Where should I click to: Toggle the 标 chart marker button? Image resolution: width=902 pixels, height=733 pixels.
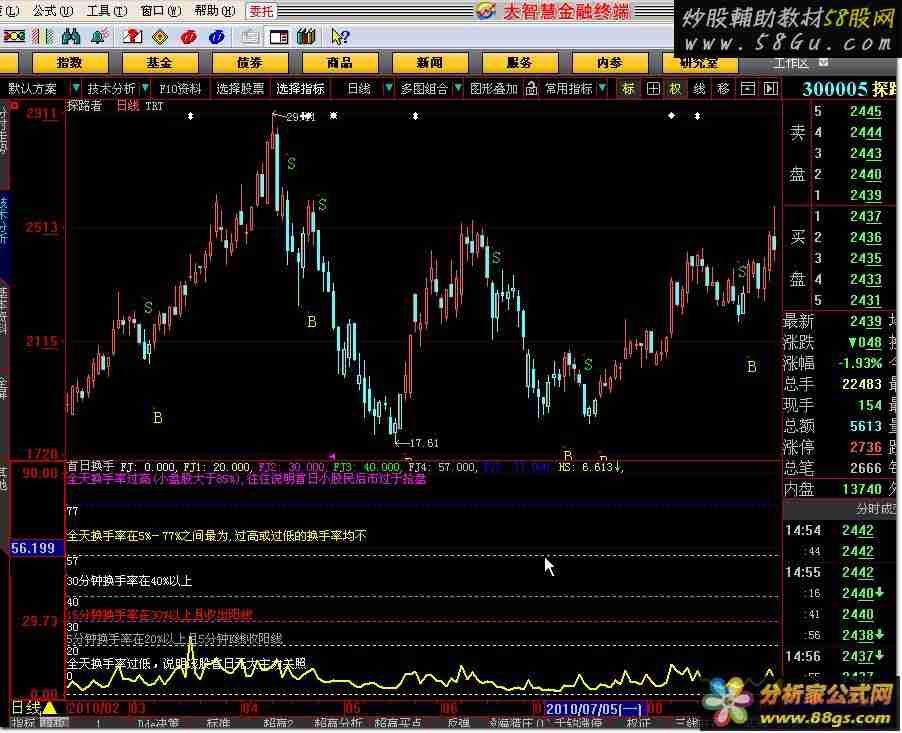click(x=628, y=89)
